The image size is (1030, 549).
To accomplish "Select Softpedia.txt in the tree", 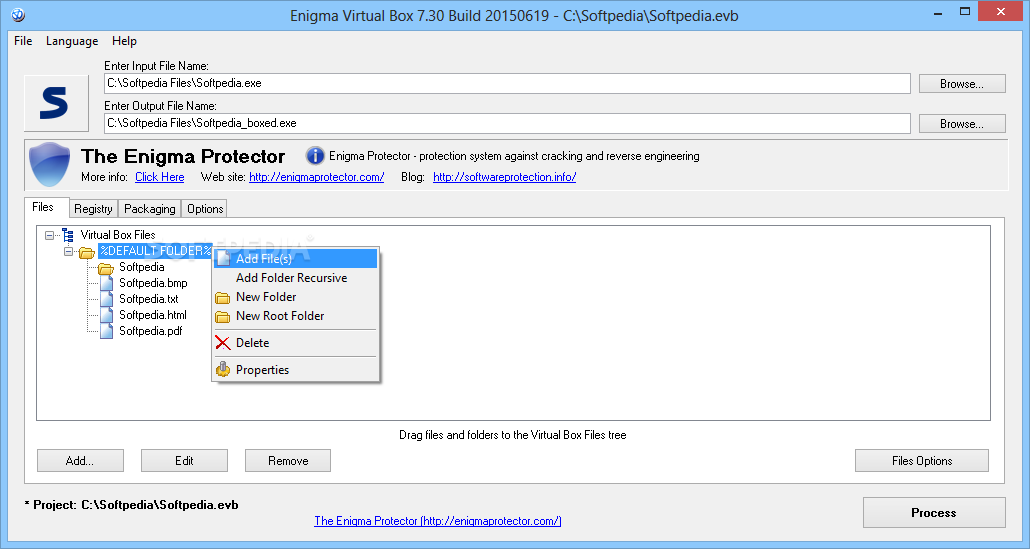I will tap(148, 299).
